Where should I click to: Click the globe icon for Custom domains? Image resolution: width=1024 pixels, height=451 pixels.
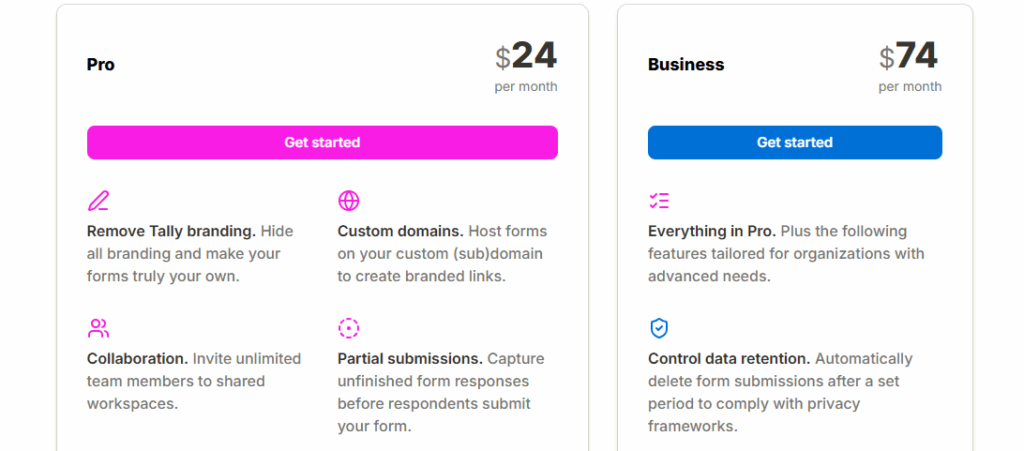pos(348,201)
